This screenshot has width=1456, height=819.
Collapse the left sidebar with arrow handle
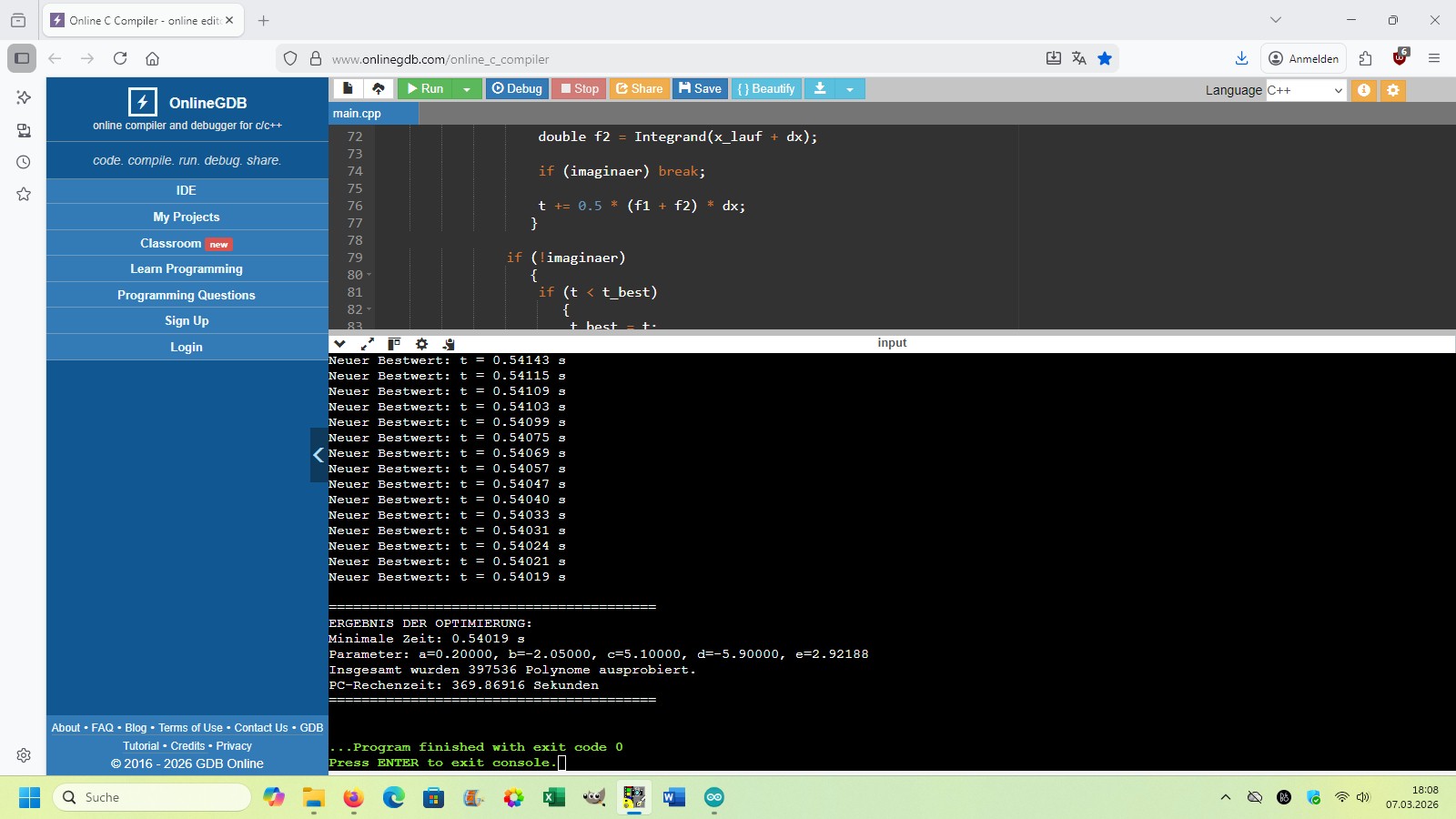[318, 455]
